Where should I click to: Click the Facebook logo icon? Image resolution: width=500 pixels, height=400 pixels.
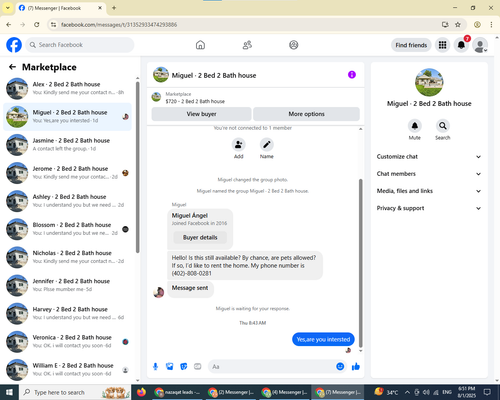click(x=14, y=45)
